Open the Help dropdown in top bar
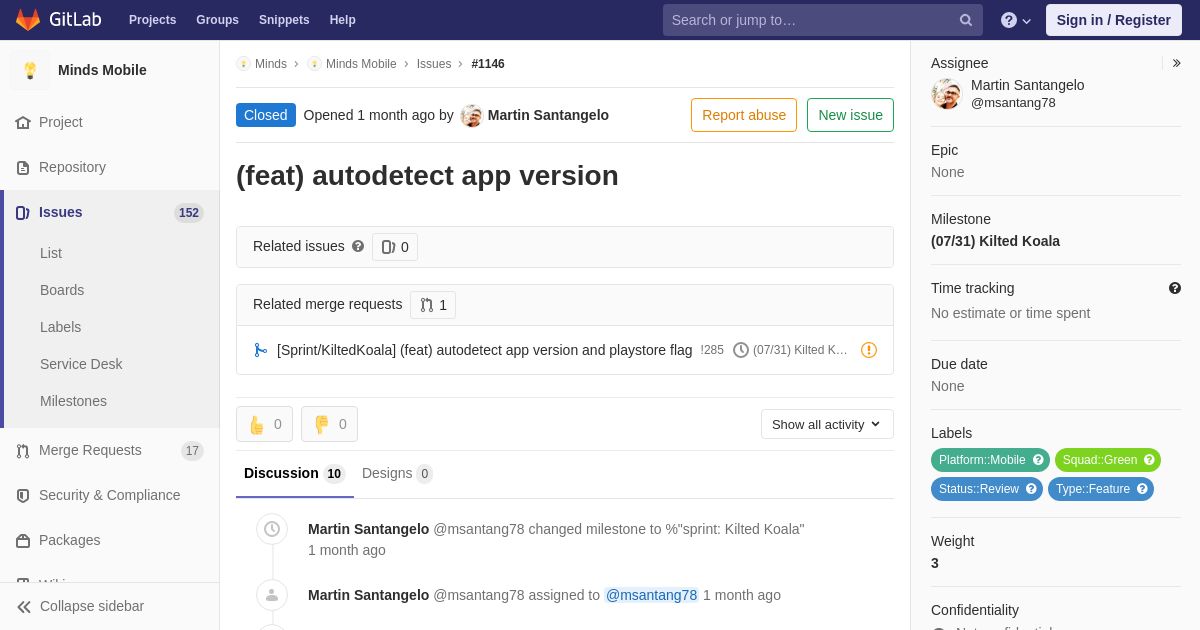Screen dimensions: 1200x630 1016,20
